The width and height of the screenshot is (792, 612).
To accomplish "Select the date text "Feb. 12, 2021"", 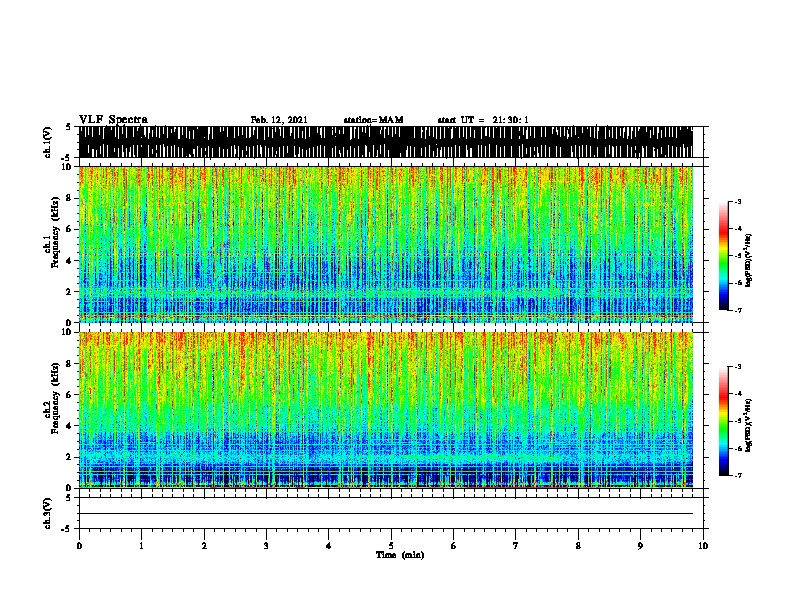I will point(279,120).
